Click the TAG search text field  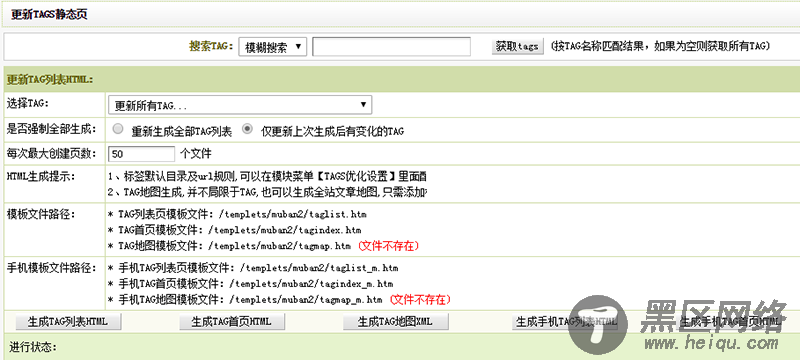(391, 47)
